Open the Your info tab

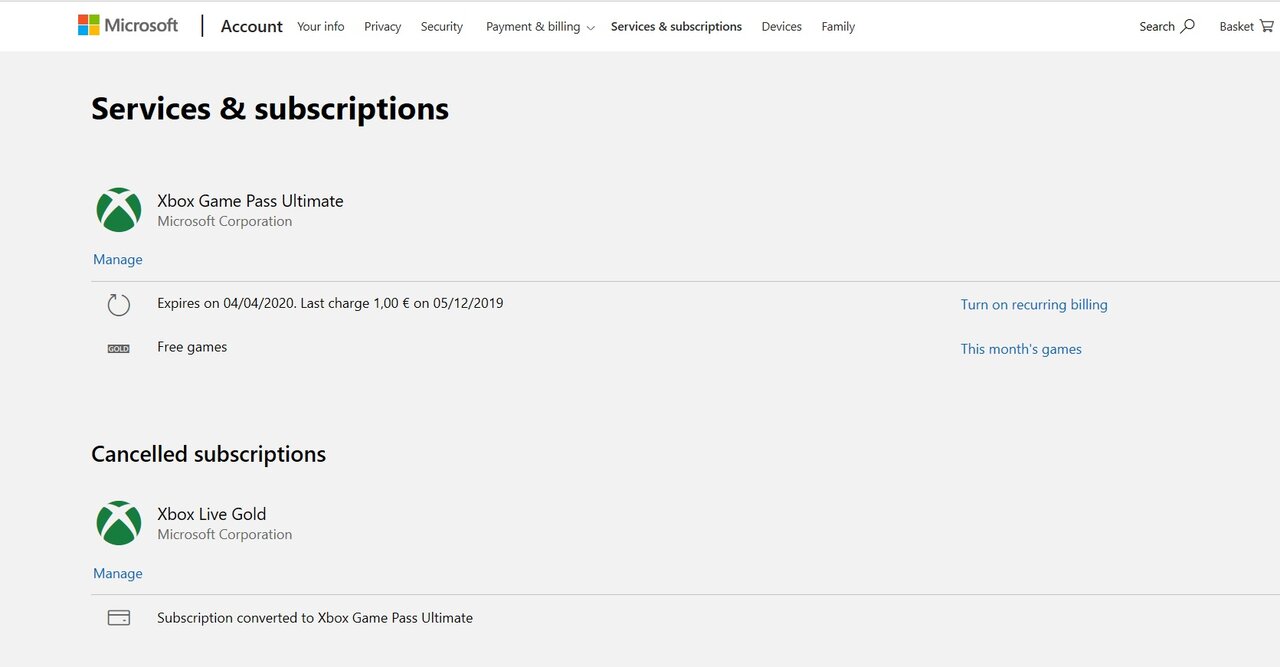320,27
